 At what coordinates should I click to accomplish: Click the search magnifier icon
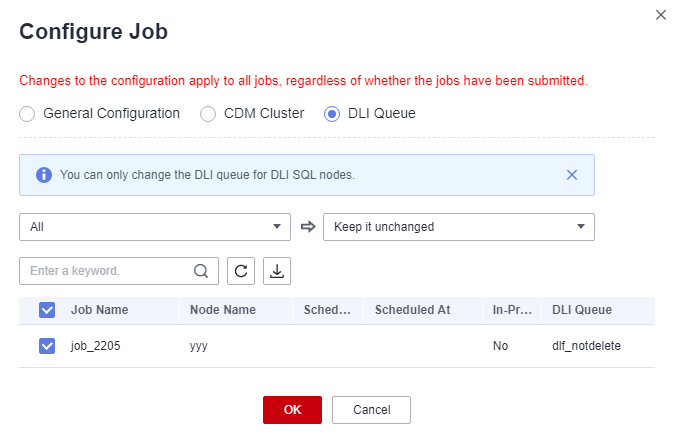(201, 271)
